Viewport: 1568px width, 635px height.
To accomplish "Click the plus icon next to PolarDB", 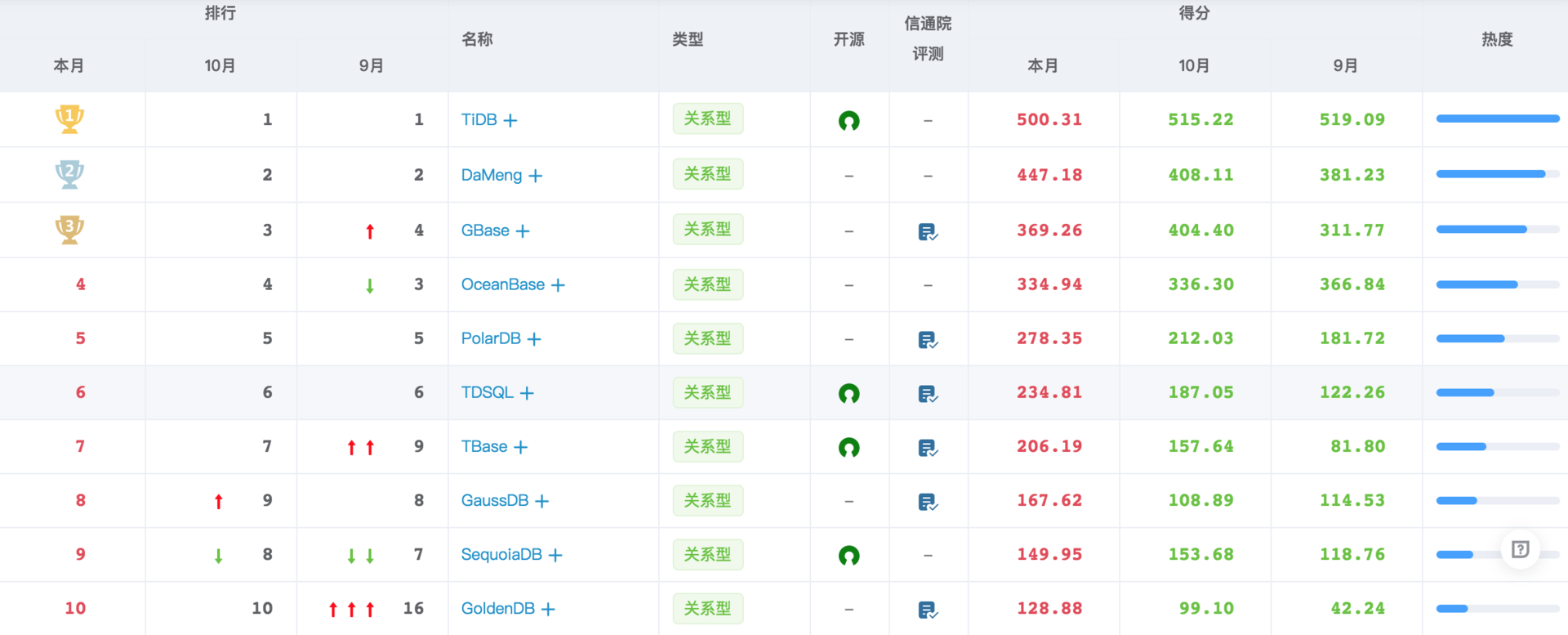I will [534, 339].
